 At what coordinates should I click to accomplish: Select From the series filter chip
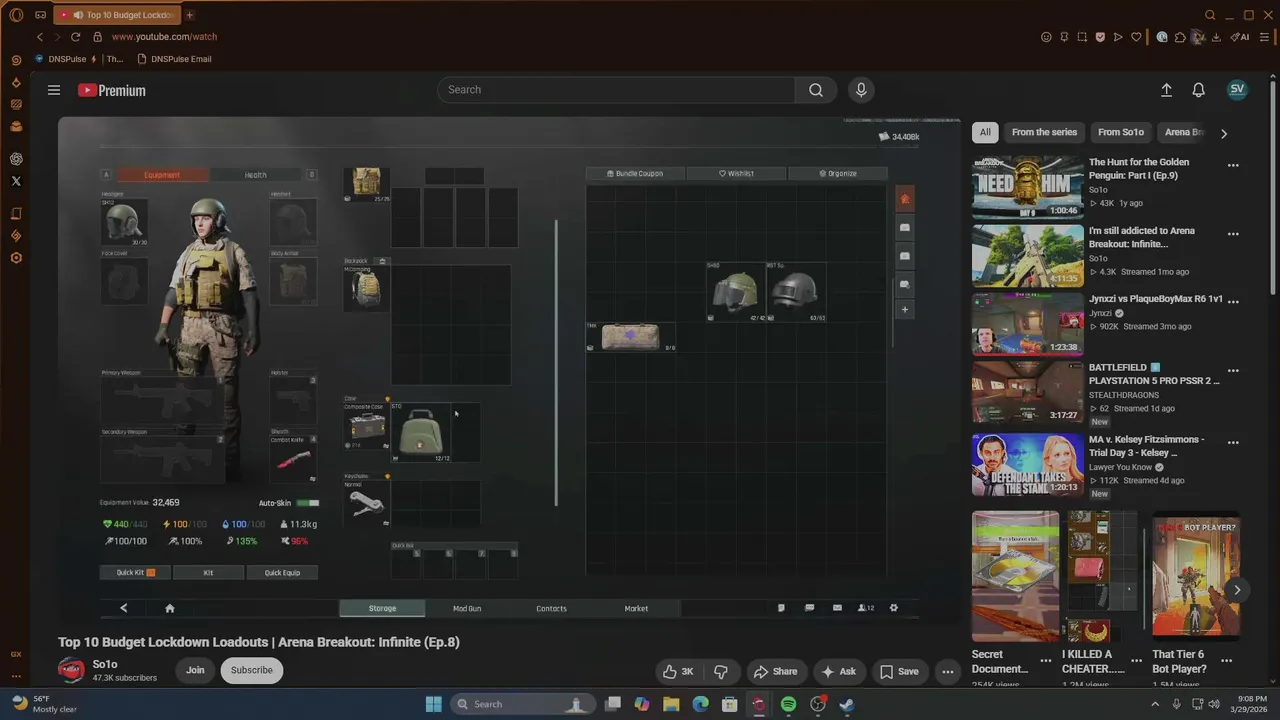point(1044,132)
